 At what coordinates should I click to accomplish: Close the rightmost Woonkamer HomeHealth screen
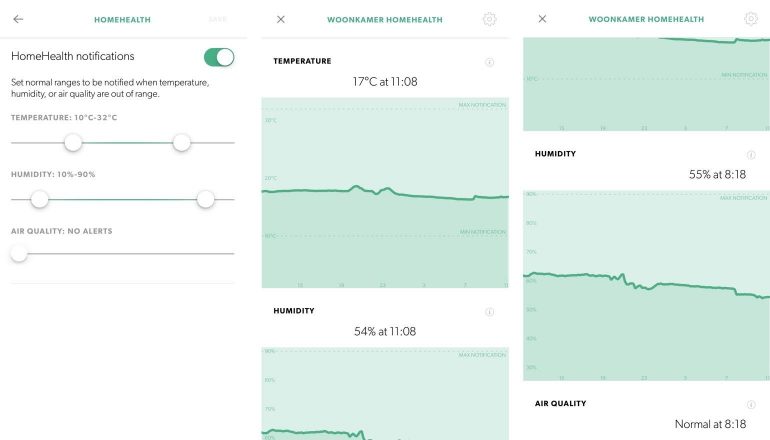542,19
